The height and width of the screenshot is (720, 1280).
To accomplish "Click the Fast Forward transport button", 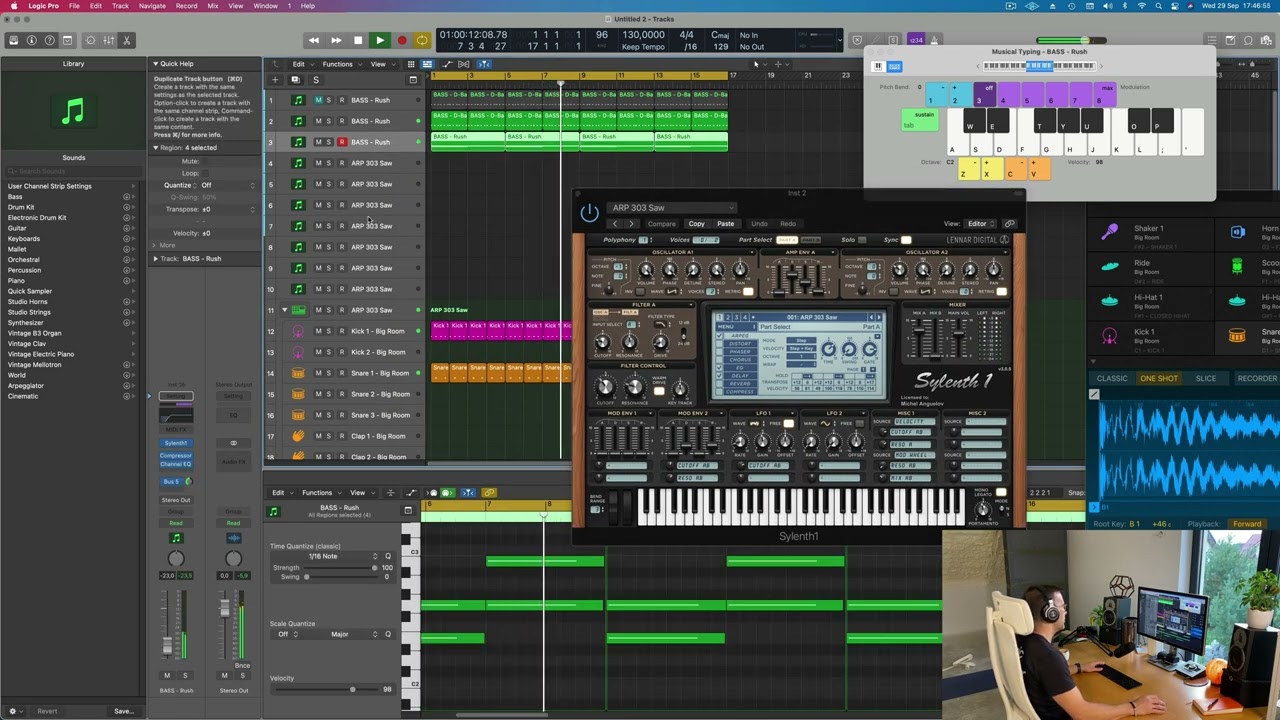I will pyautogui.click(x=336, y=41).
